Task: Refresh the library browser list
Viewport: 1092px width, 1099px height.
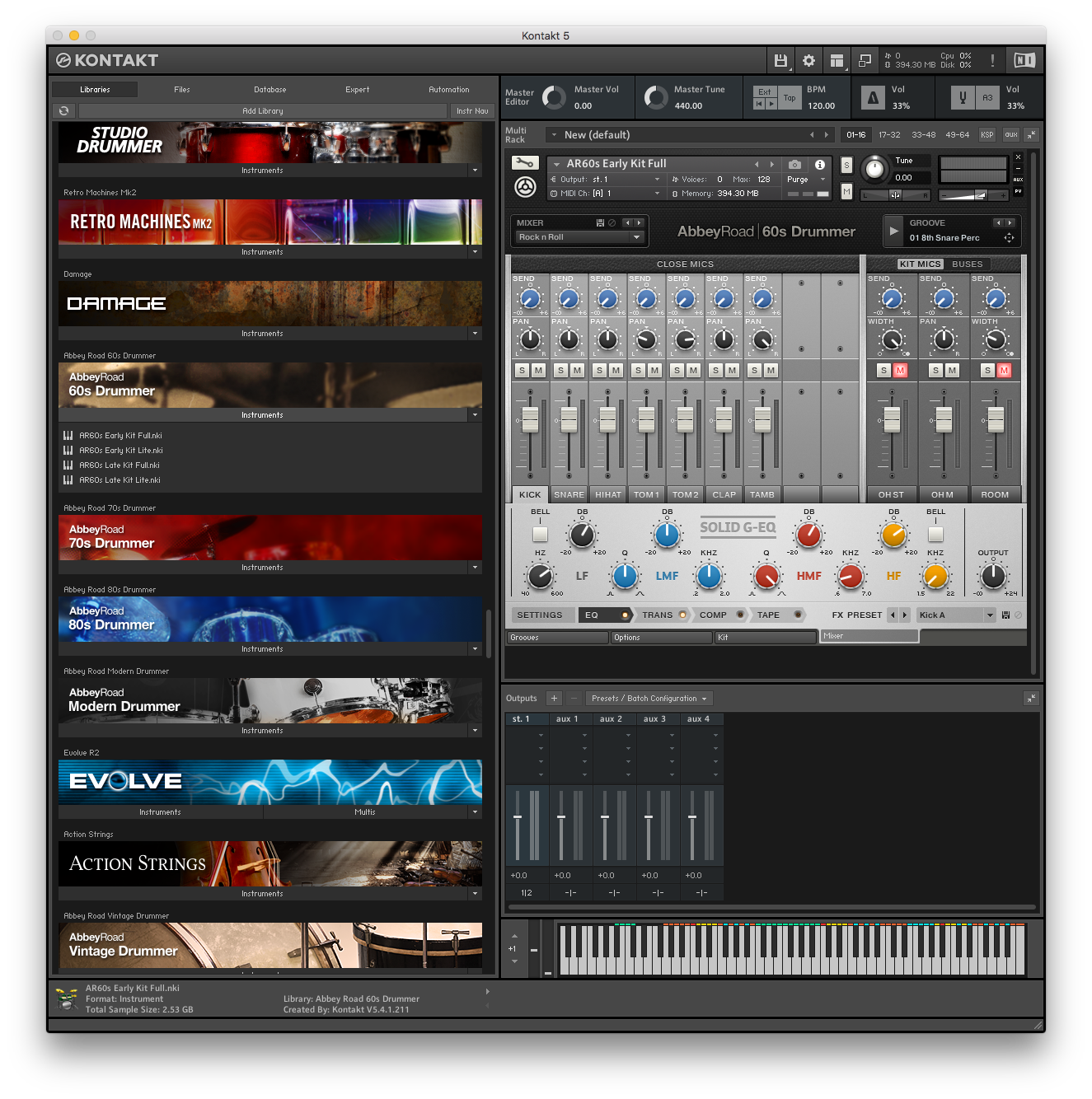Action: [x=64, y=110]
